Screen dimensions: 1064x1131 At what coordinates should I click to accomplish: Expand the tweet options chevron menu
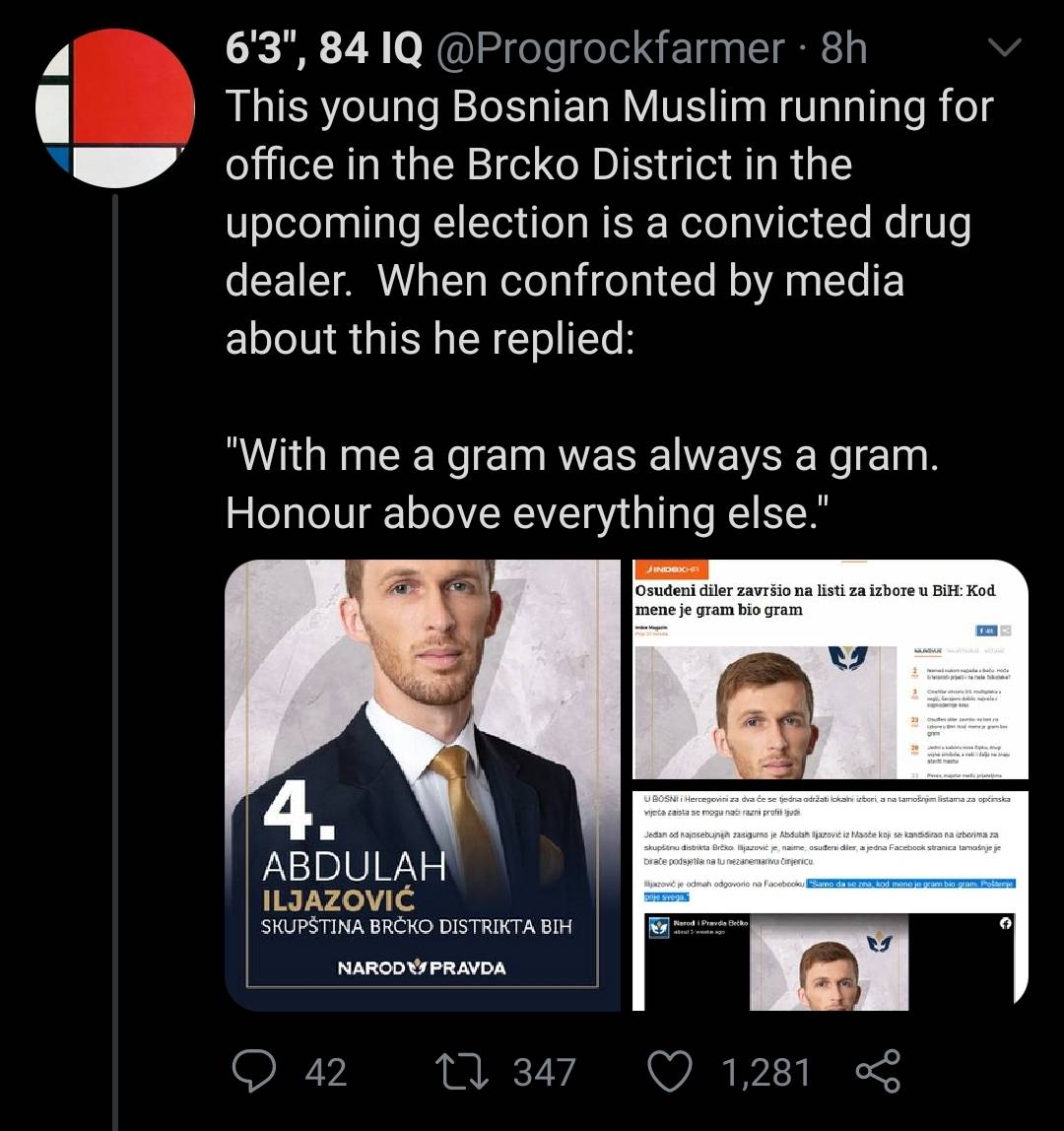pos(1003,47)
